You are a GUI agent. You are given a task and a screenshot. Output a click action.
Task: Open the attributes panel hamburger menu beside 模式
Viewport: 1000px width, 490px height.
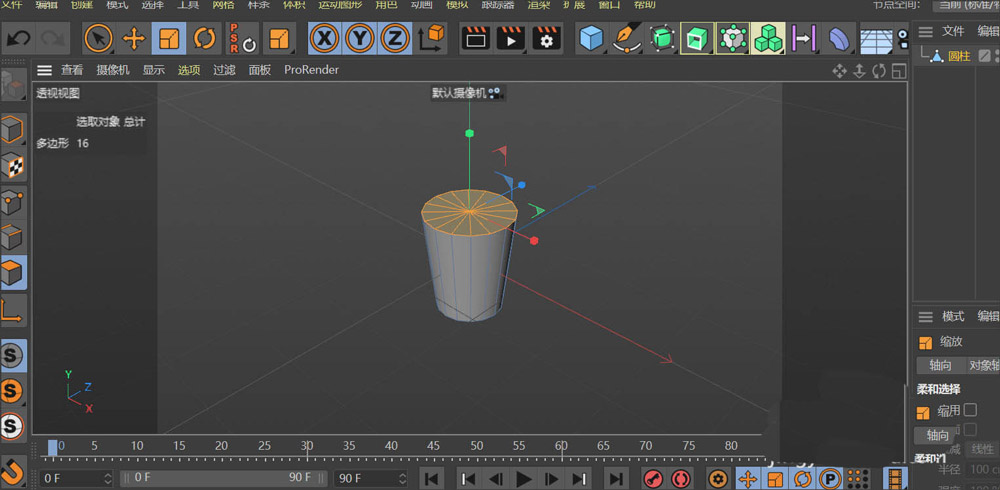(925, 316)
